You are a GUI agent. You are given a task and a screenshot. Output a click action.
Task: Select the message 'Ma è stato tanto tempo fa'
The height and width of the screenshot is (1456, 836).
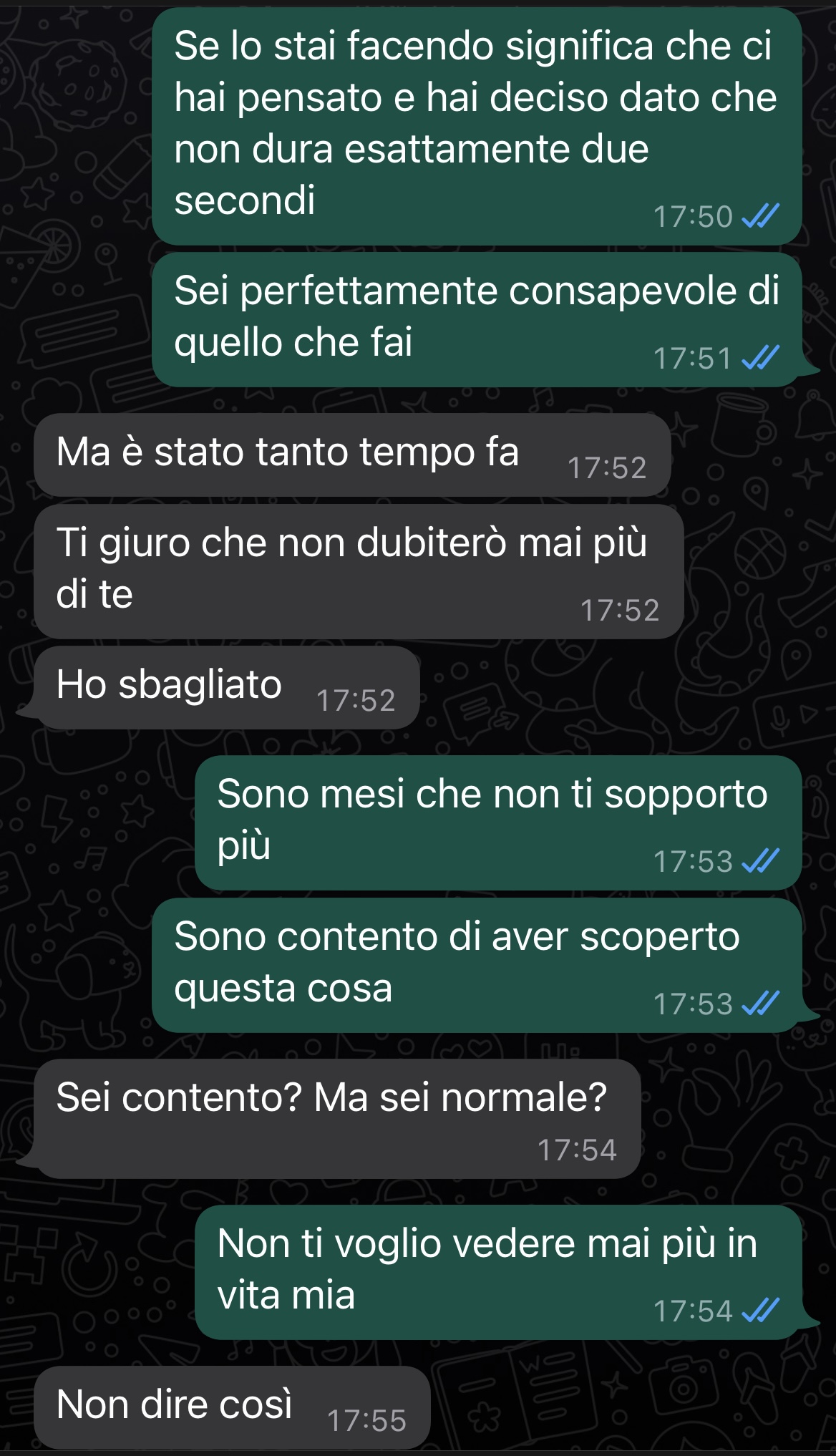(352, 455)
